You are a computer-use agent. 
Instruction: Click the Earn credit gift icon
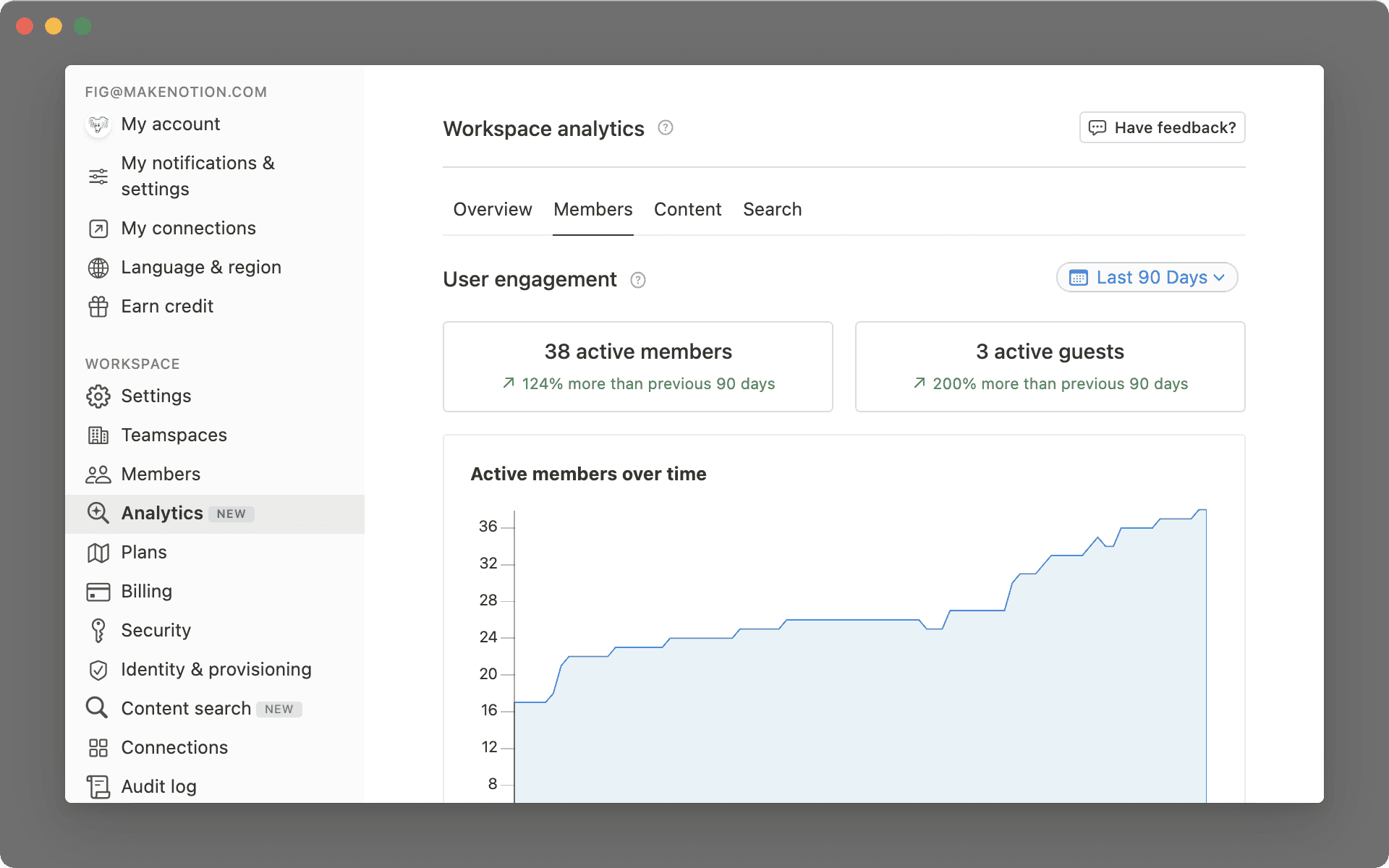click(x=98, y=307)
